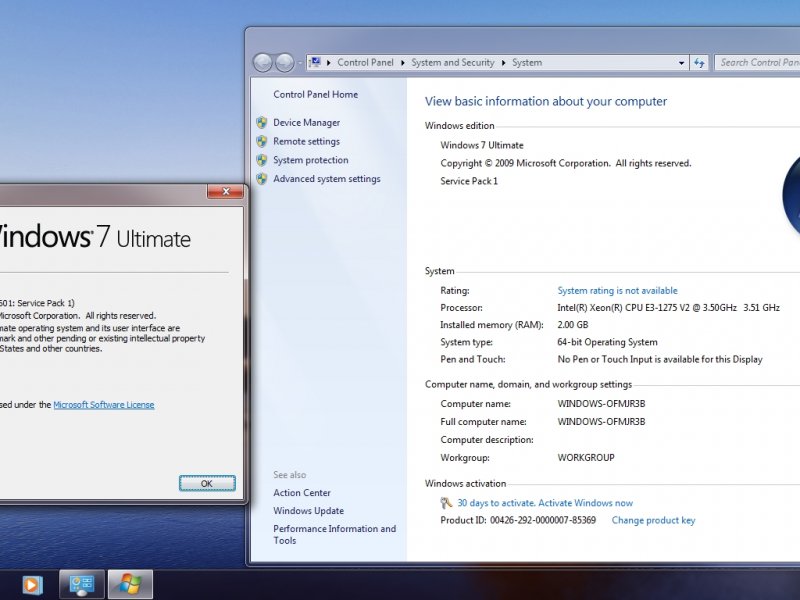Click the shield icon beside Remote settings
This screenshot has height=600, width=800.
(x=262, y=141)
